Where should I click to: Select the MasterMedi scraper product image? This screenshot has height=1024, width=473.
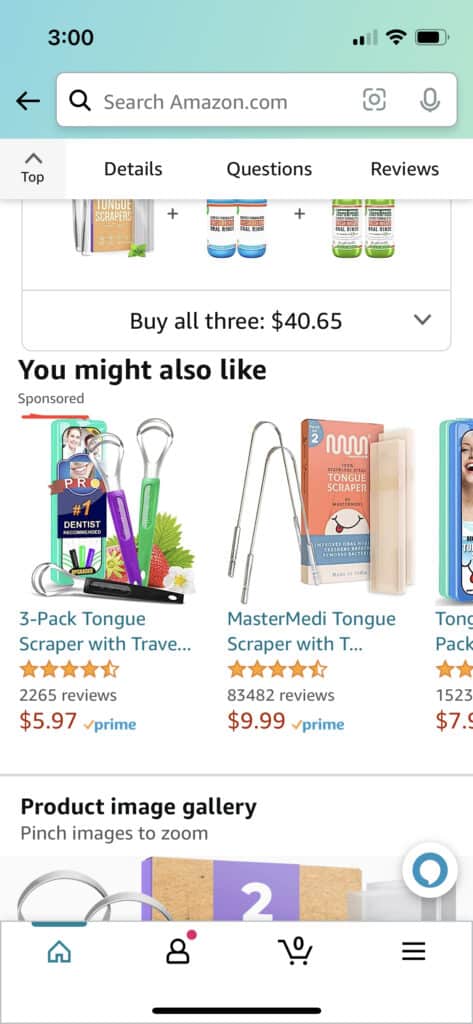point(321,511)
